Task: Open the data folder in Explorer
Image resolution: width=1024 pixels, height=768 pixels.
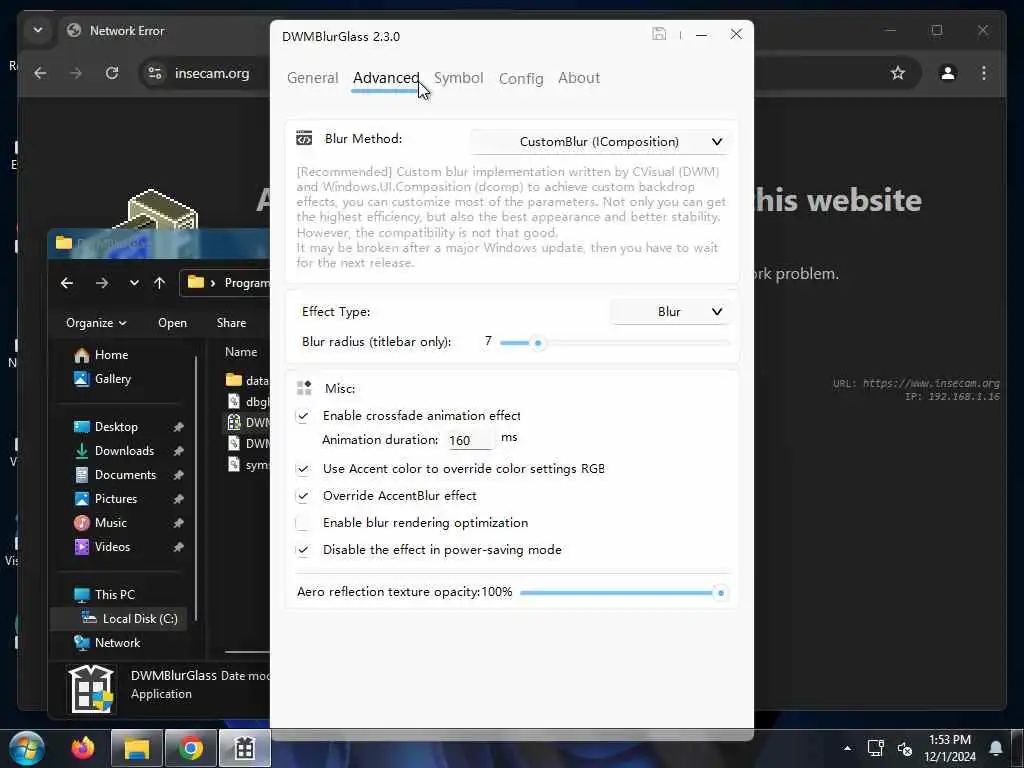Action: pos(247,380)
